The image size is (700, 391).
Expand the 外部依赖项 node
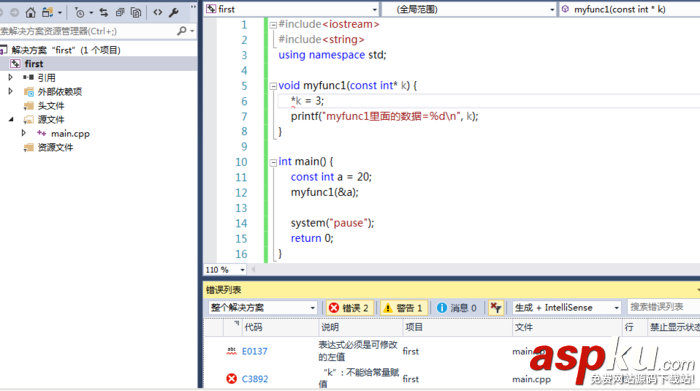coord(11,92)
